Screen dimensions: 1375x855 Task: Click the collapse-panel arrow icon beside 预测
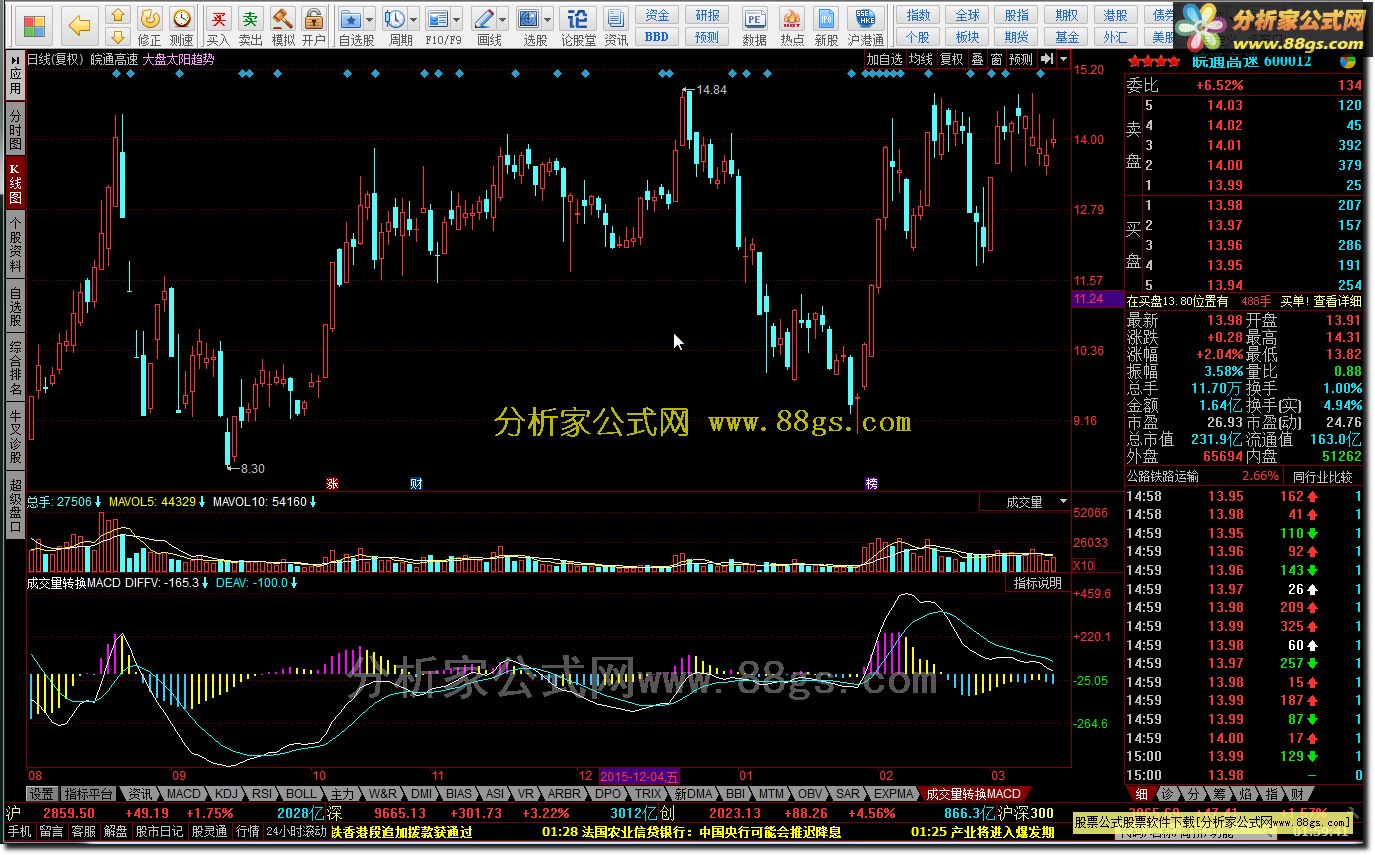[x=1046, y=59]
